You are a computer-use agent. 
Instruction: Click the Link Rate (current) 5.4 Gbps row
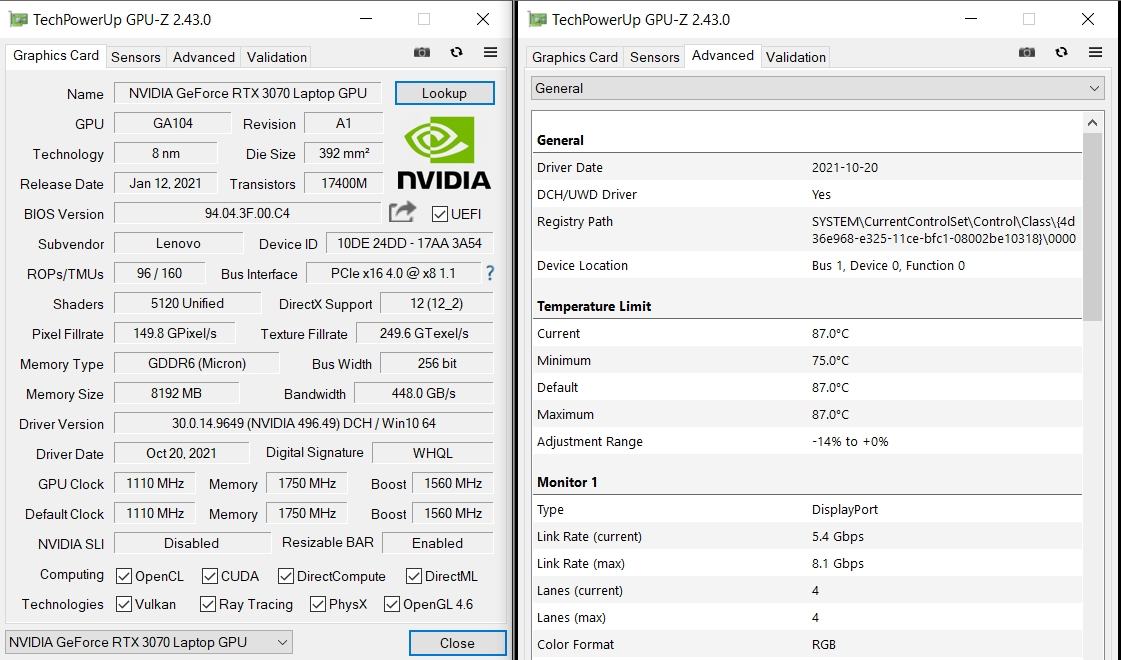[x=807, y=536]
